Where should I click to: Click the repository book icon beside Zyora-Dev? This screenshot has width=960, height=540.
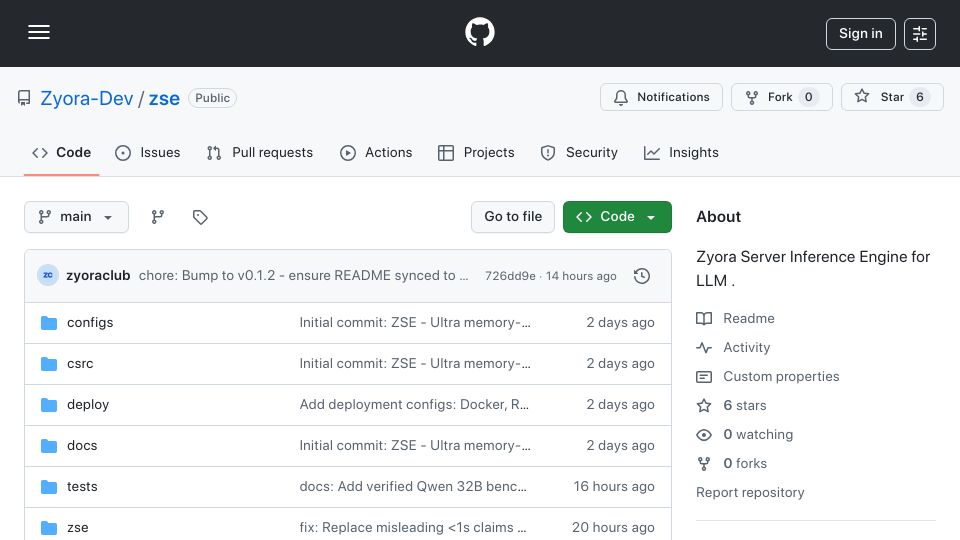[24, 98]
